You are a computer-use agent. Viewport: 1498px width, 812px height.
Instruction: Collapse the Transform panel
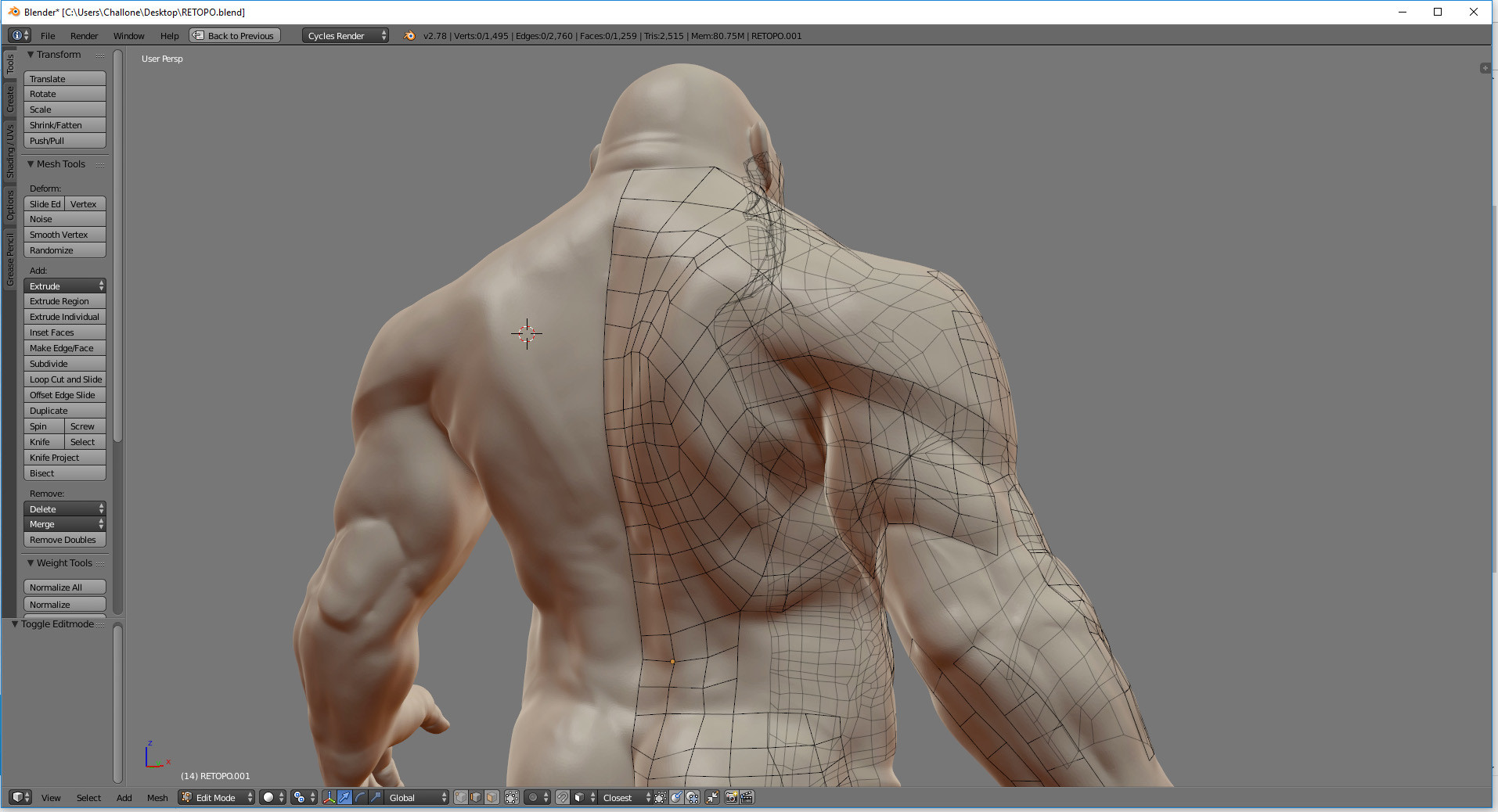31,55
